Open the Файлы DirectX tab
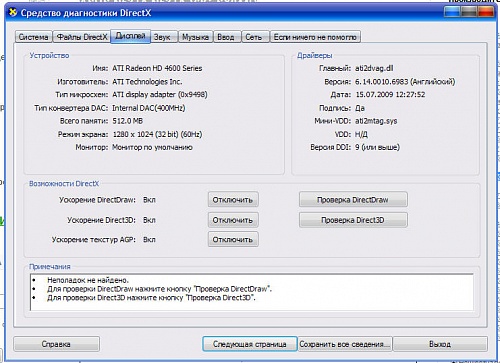The width and height of the screenshot is (500, 363). tap(82, 37)
